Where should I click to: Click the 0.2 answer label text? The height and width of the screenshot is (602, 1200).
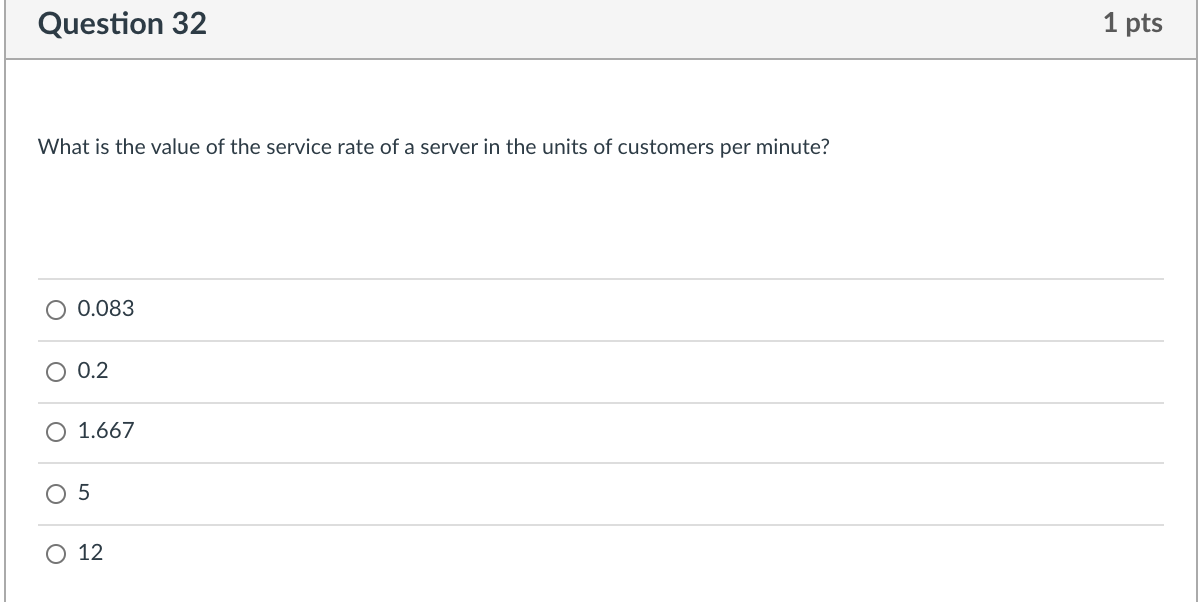point(93,371)
